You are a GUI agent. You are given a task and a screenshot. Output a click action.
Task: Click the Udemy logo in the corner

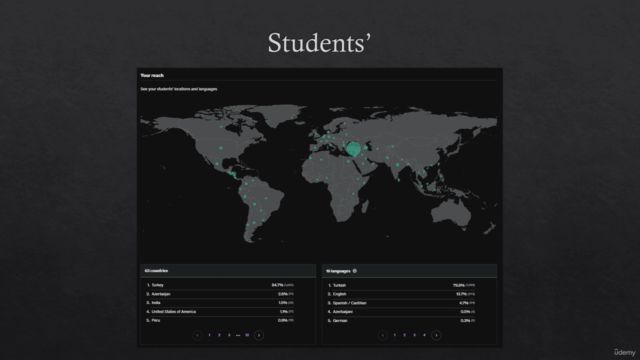[x=624, y=352]
